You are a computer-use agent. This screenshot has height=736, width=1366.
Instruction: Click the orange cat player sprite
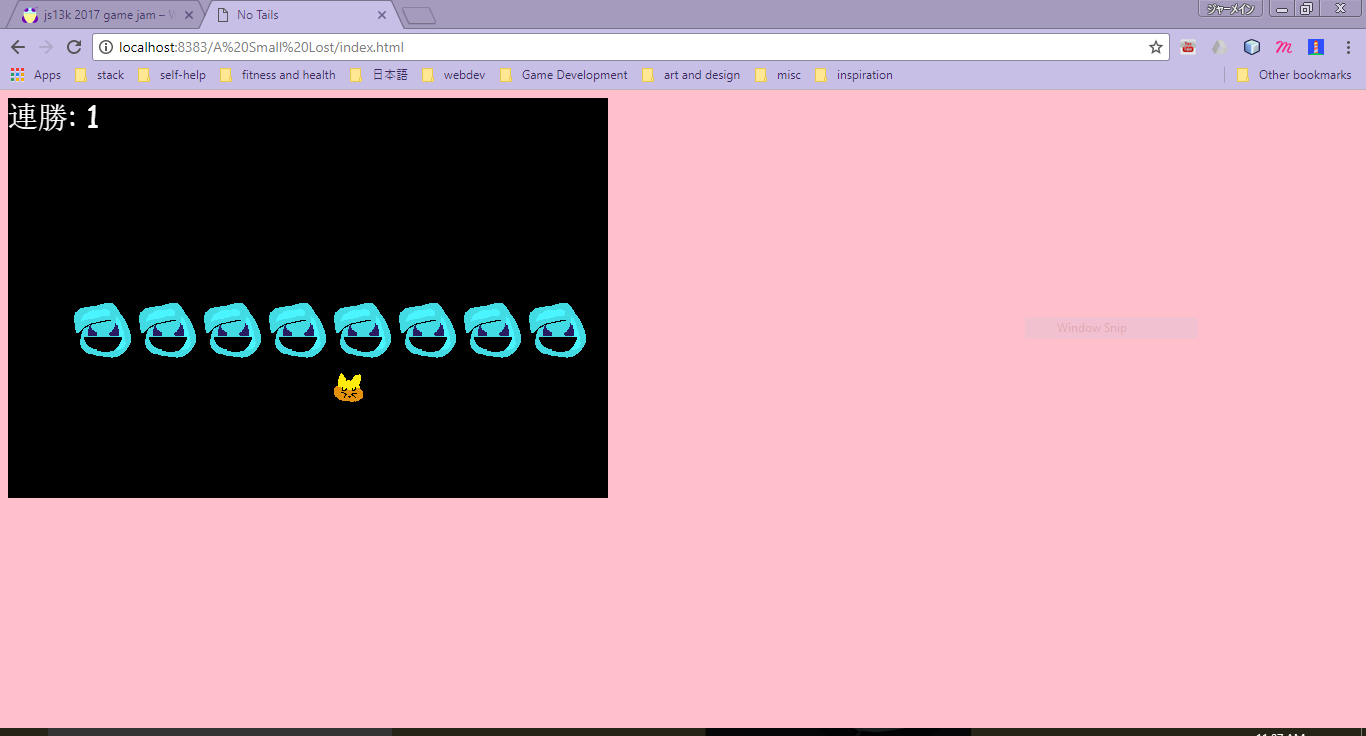click(349, 388)
